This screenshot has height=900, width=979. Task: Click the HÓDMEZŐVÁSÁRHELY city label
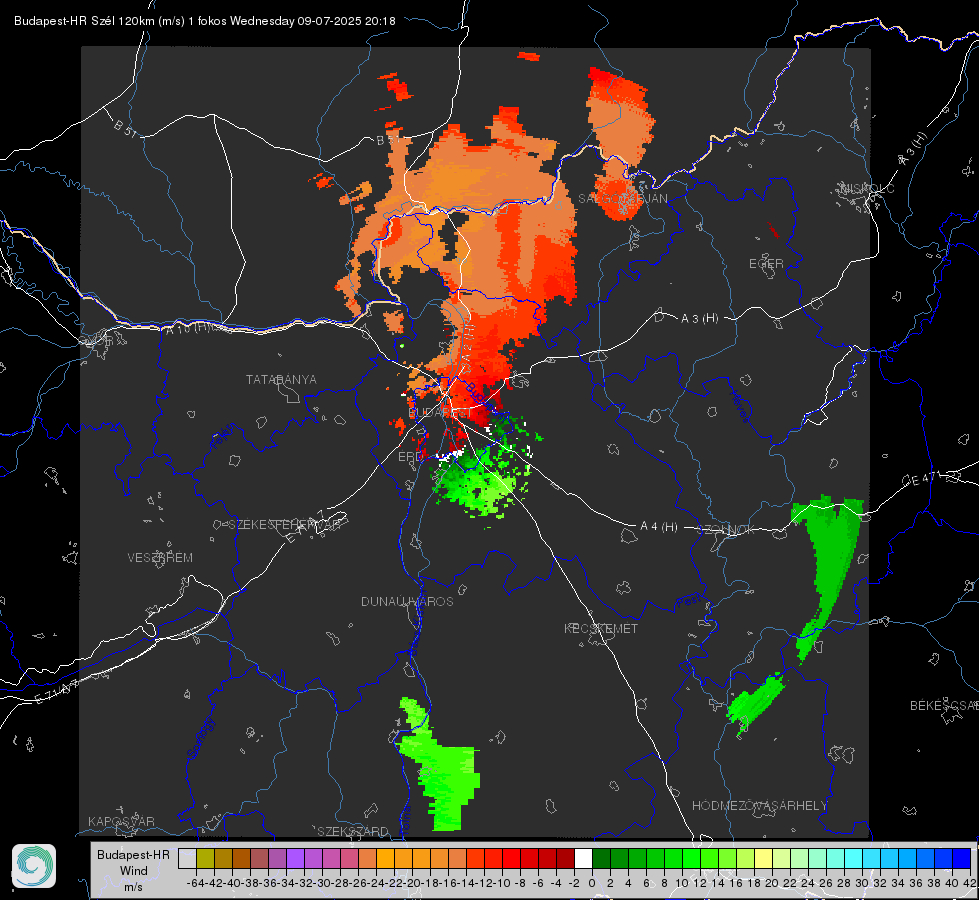pos(759,806)
